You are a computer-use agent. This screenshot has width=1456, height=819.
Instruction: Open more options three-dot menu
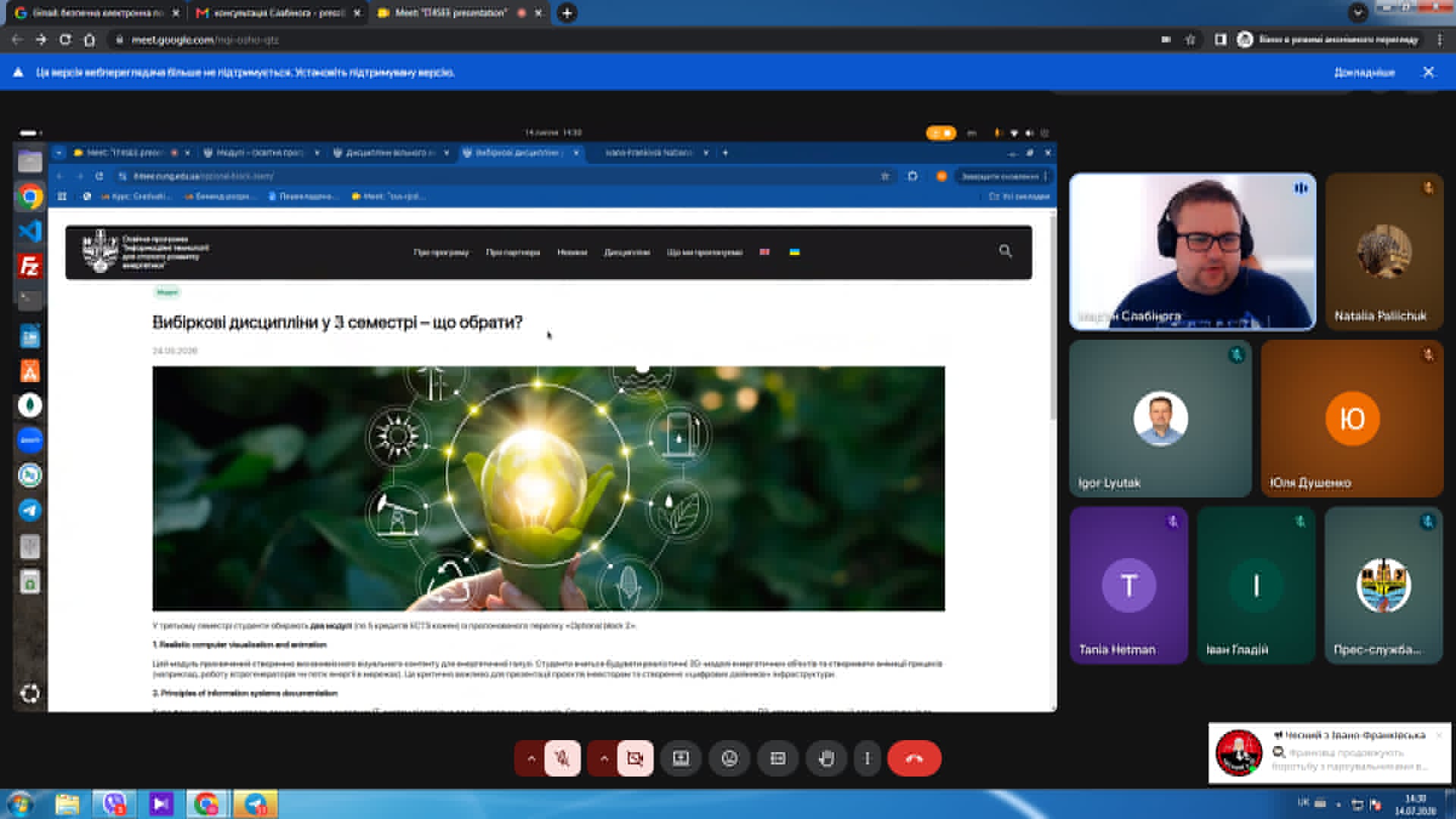(x=868, y=758)
